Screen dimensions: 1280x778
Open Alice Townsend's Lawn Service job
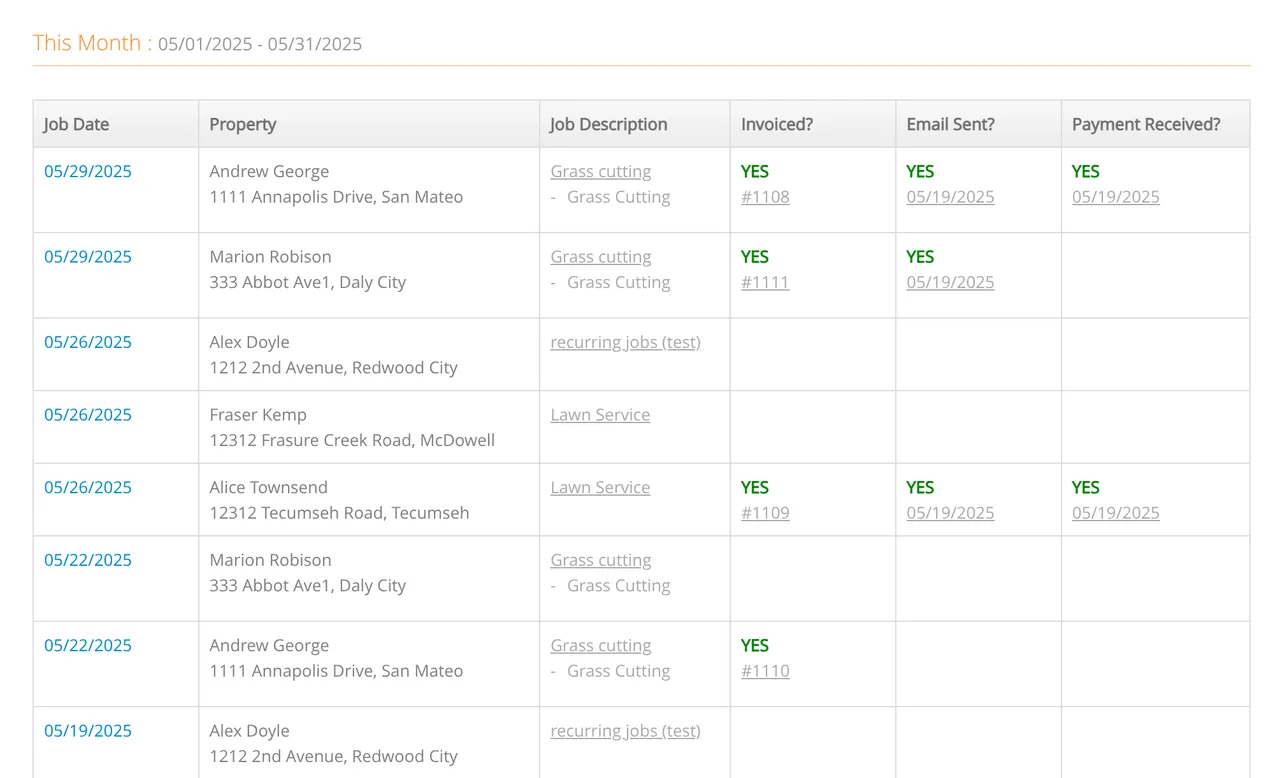point(600,487)
